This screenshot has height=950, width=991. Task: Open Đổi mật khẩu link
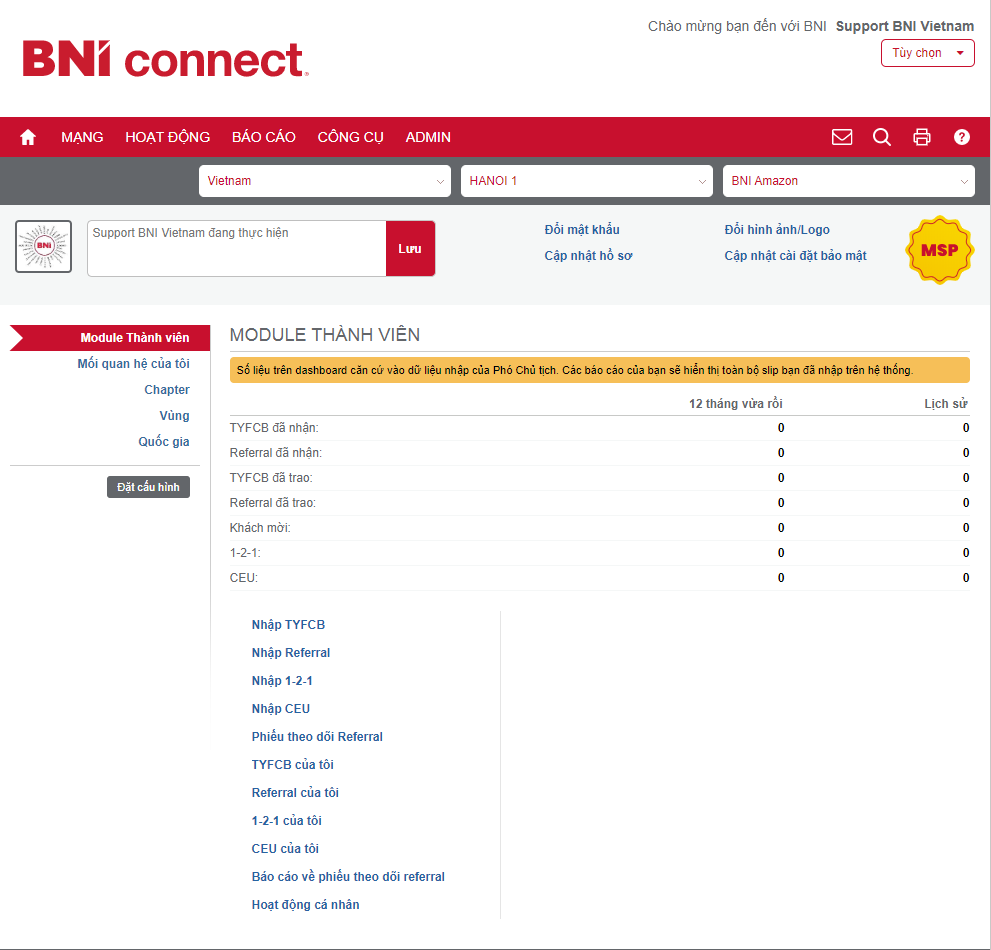tap(582, 229)
